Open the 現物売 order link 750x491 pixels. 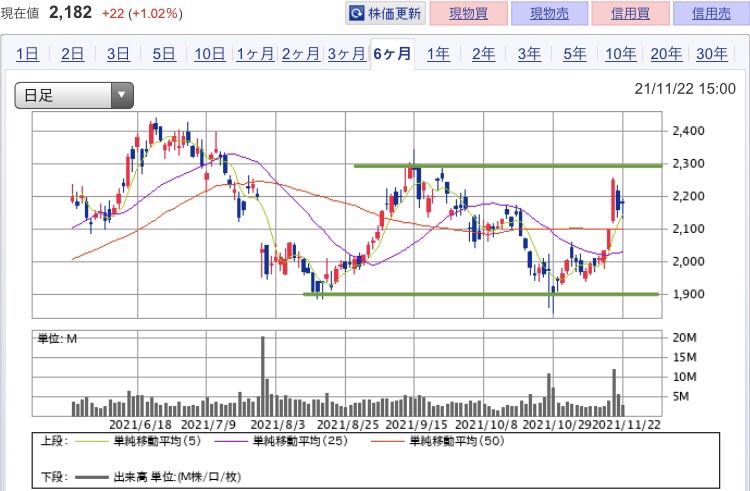549,13
